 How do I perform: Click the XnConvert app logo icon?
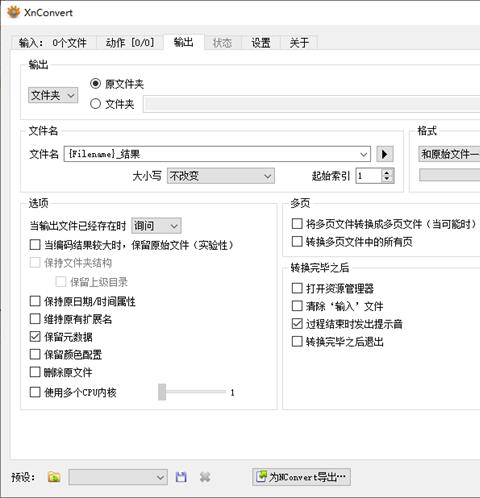coord(13,12)
